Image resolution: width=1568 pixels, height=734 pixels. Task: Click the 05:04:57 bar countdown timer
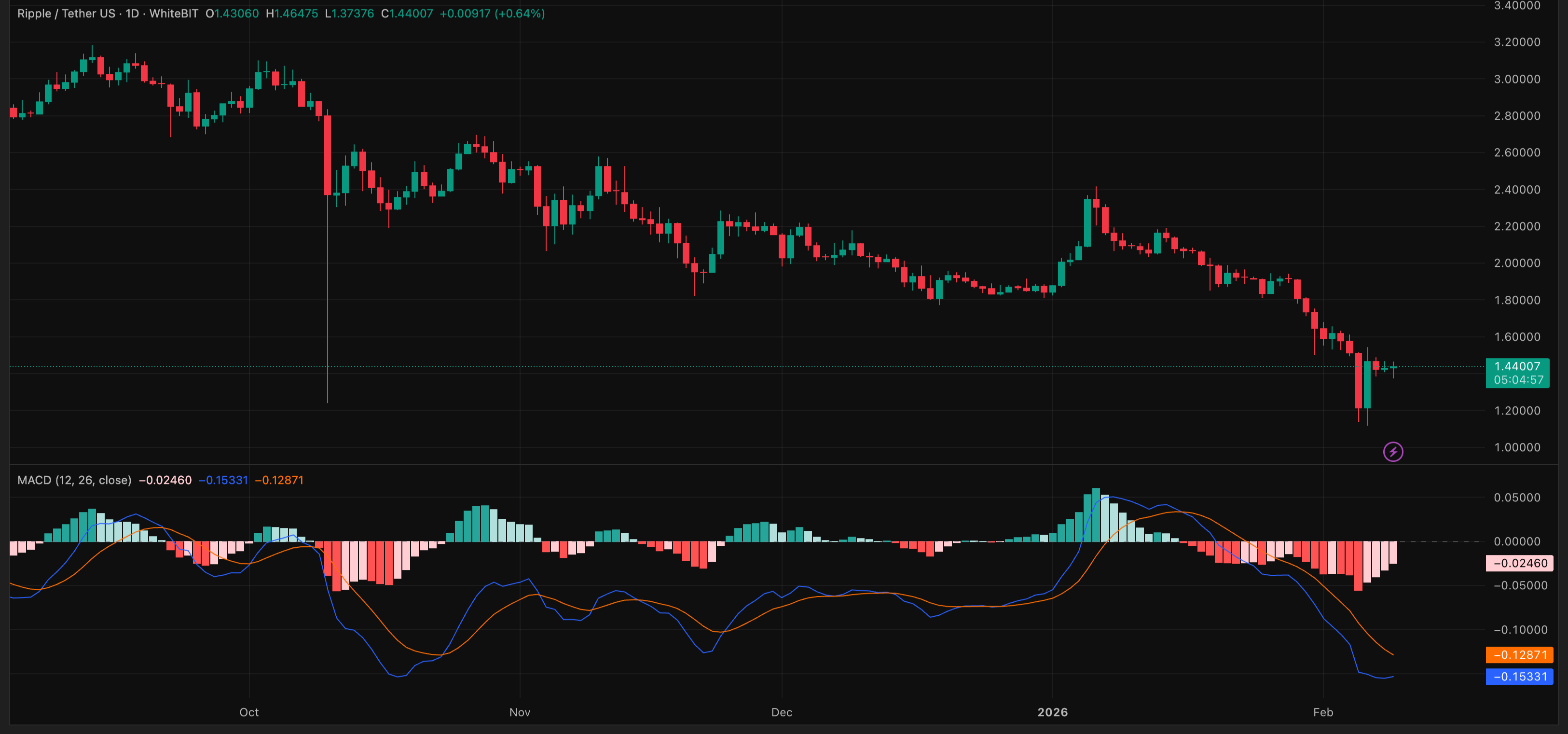pos(1518,380)
